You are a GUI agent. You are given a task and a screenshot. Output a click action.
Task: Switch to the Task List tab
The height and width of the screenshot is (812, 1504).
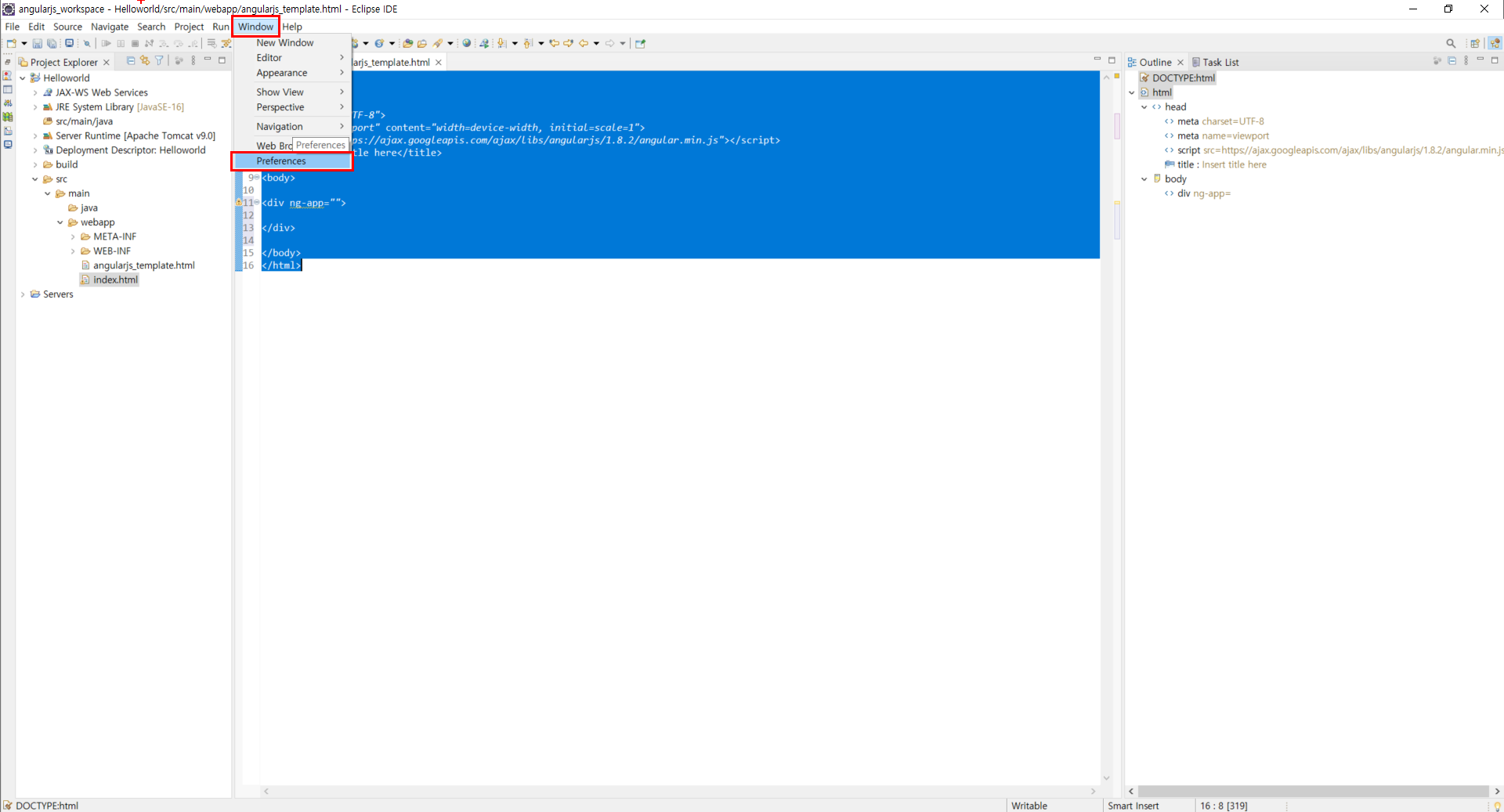point(1215,63)
